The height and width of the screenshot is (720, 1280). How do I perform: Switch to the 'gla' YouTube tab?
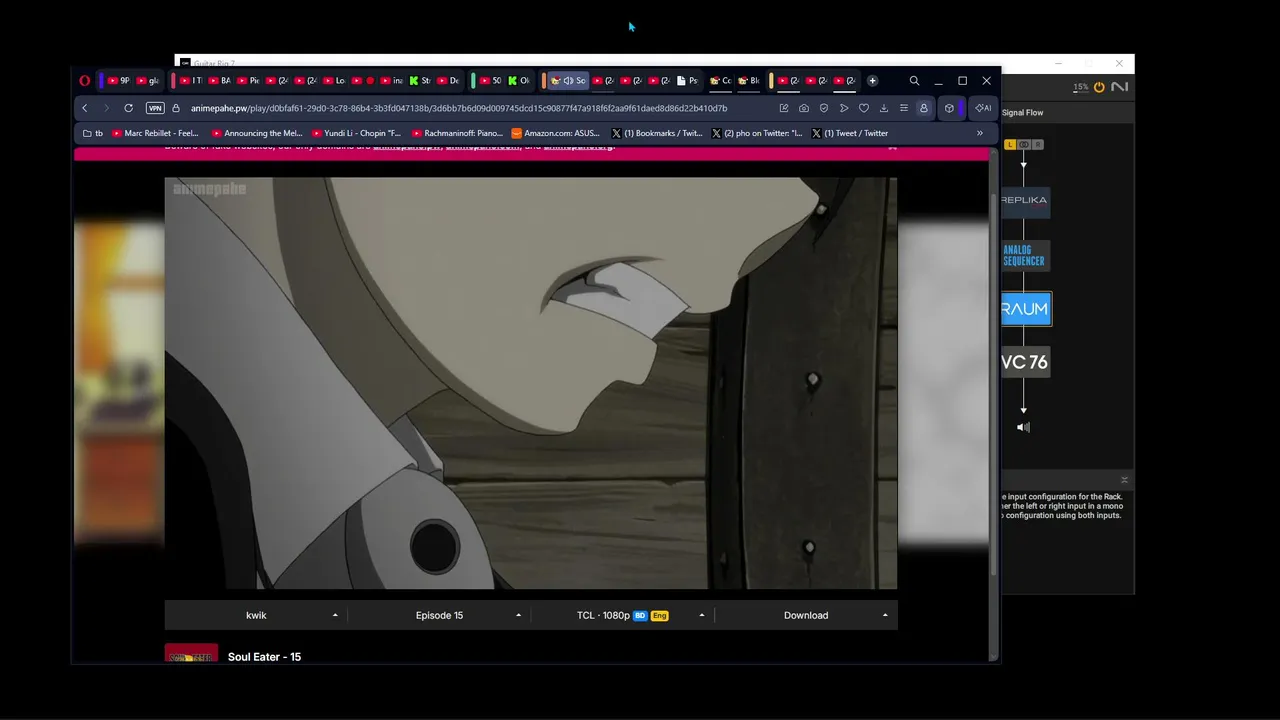147,81
